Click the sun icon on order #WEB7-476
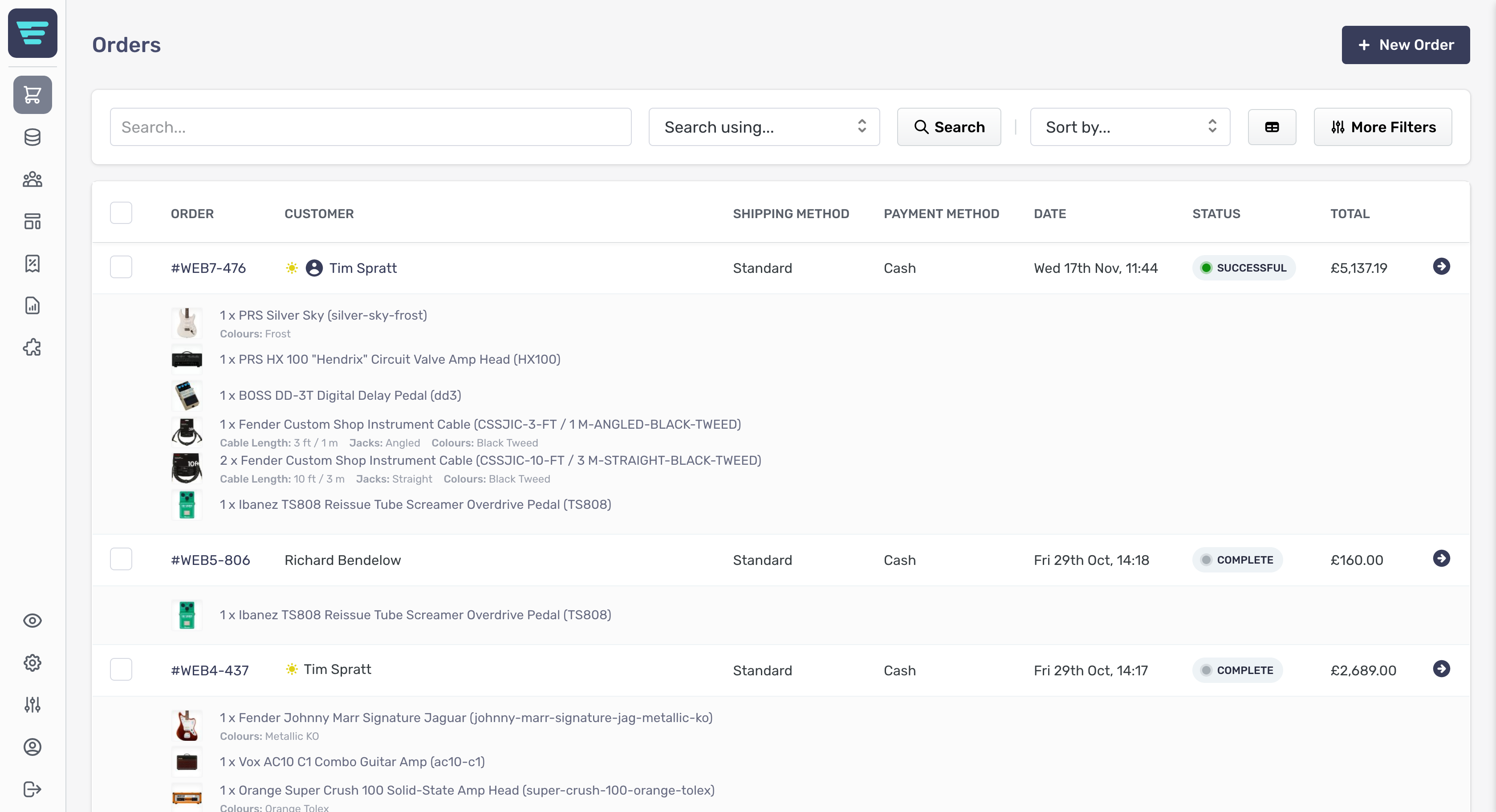Image resolution: width=1496 pixels, height=812 pixels. click(292, 268)
